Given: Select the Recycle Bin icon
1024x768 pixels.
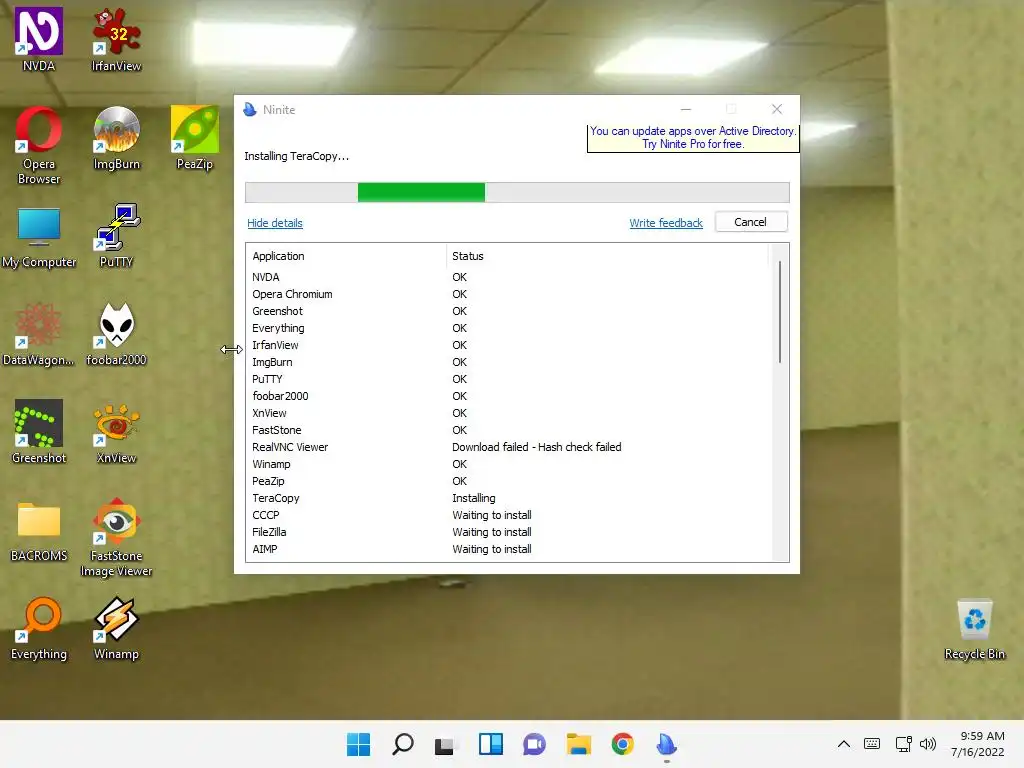Looking at the screenshot, I should (974, 628).
